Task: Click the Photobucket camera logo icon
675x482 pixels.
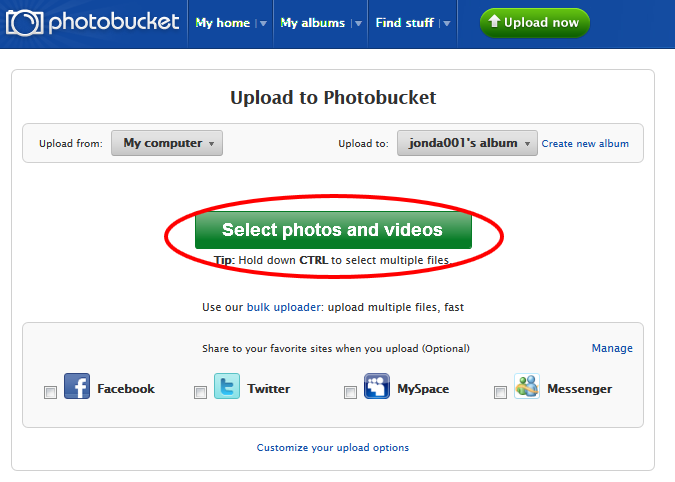Action: pyautogui.click(x=25, y=22)
